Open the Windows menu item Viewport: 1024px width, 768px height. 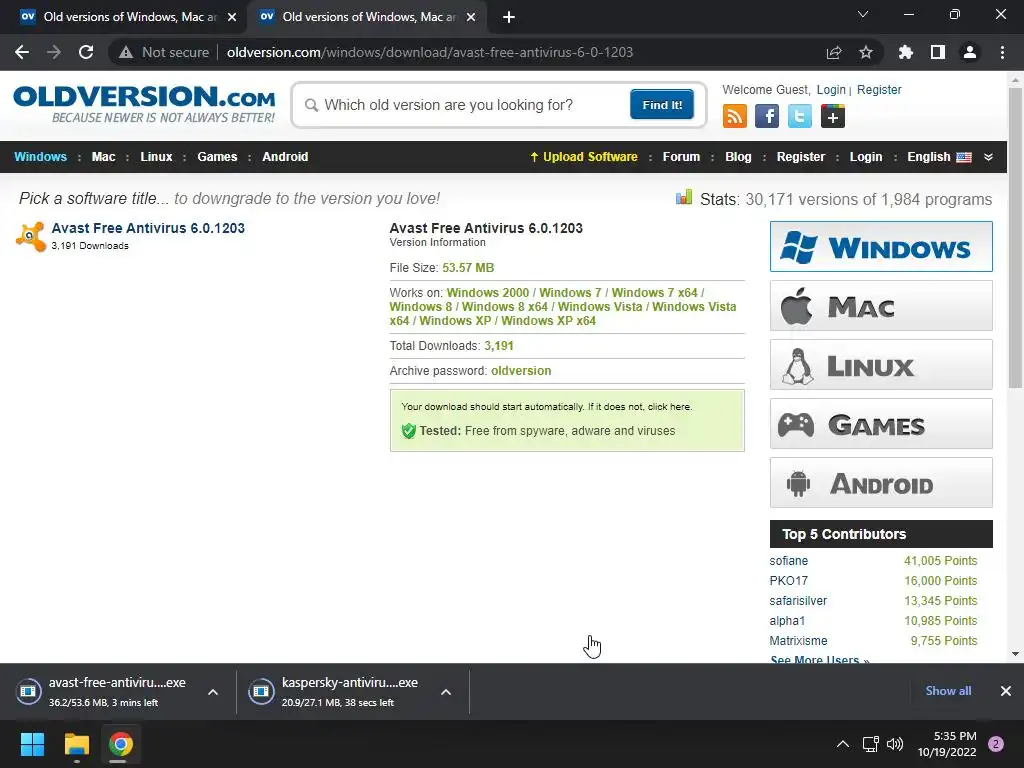(40, 157)
